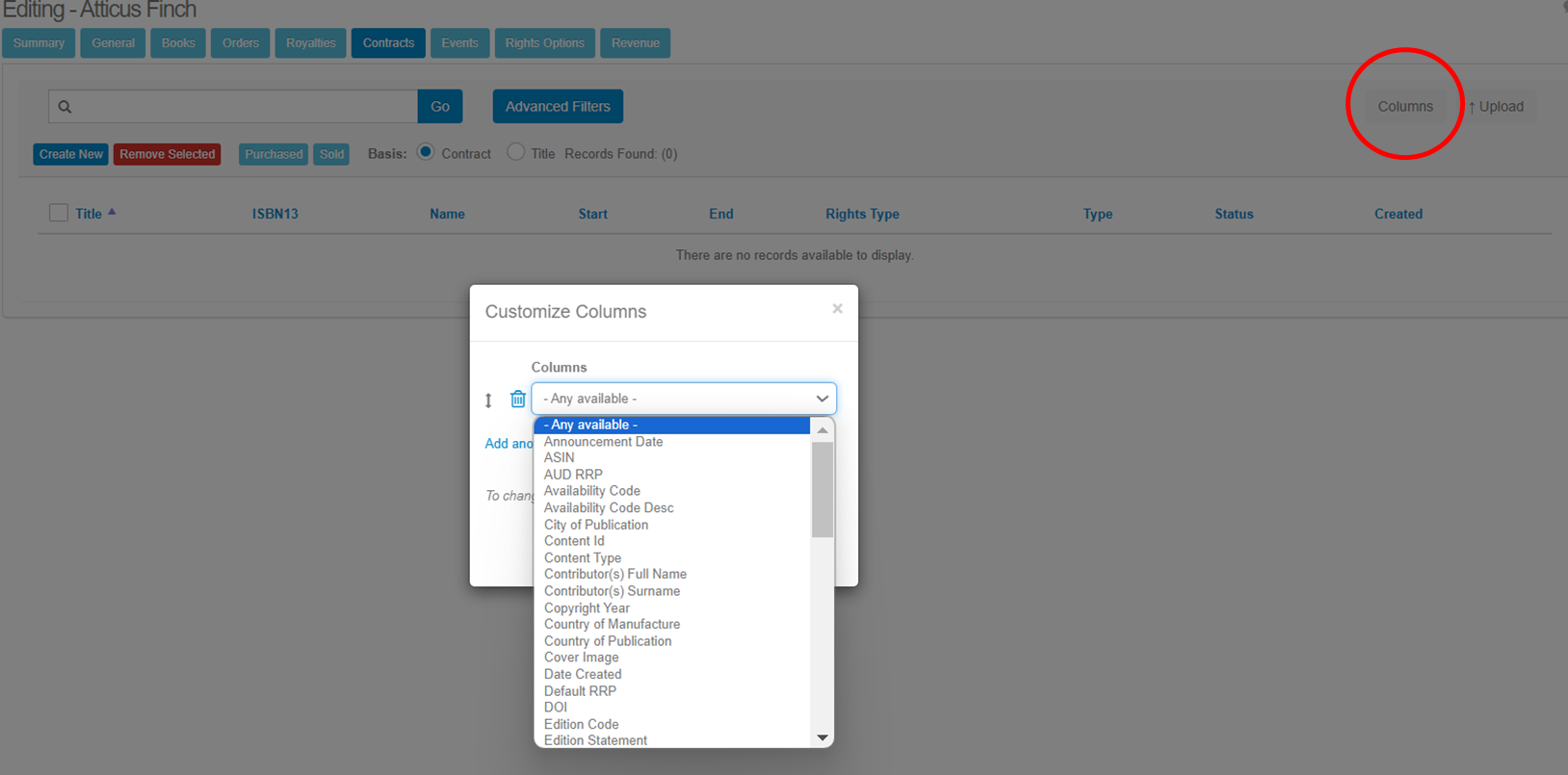Open the Events tab
Viewport: 1568px width, 775px height.
459,43
